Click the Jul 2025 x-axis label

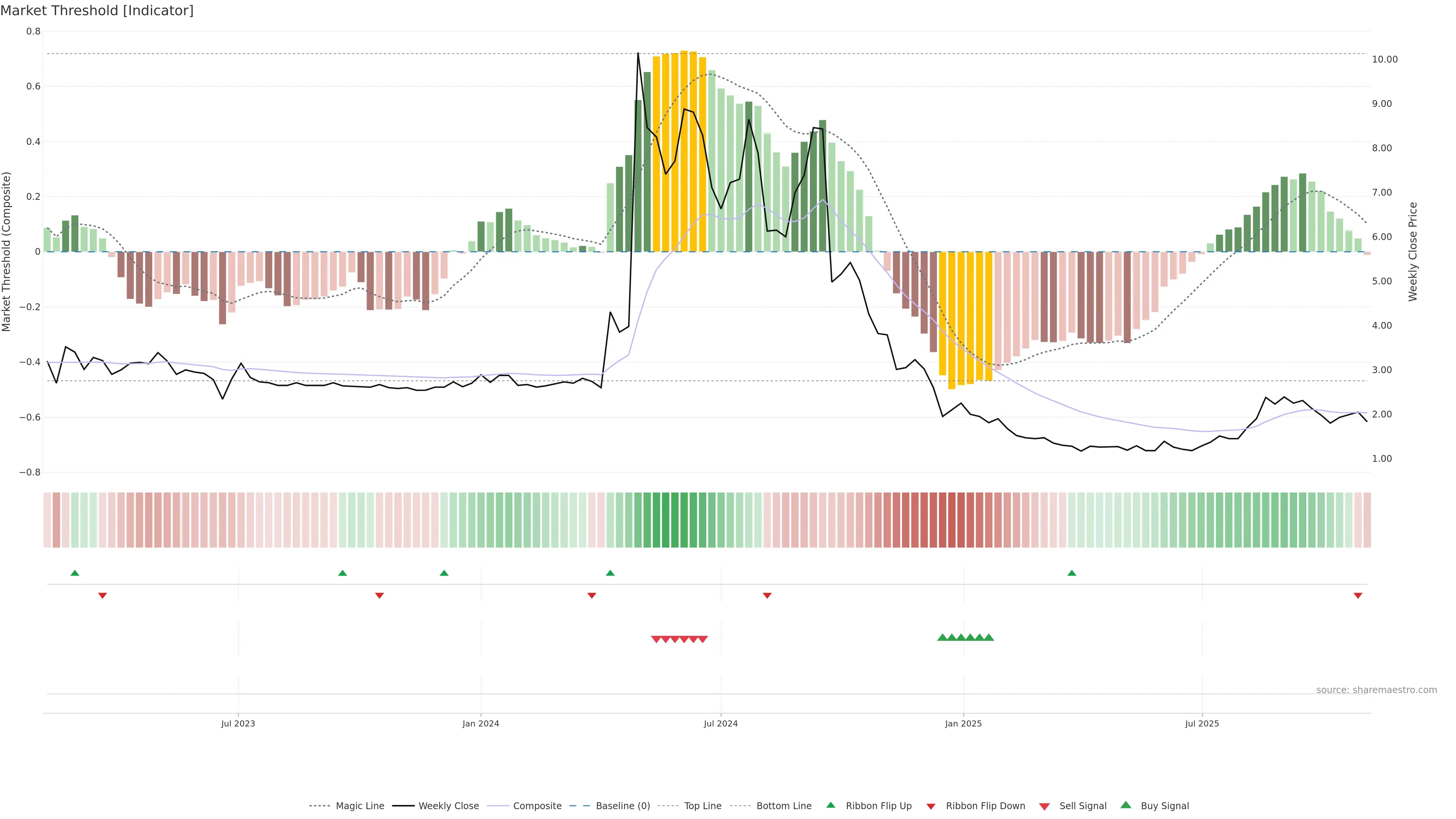1202,723
